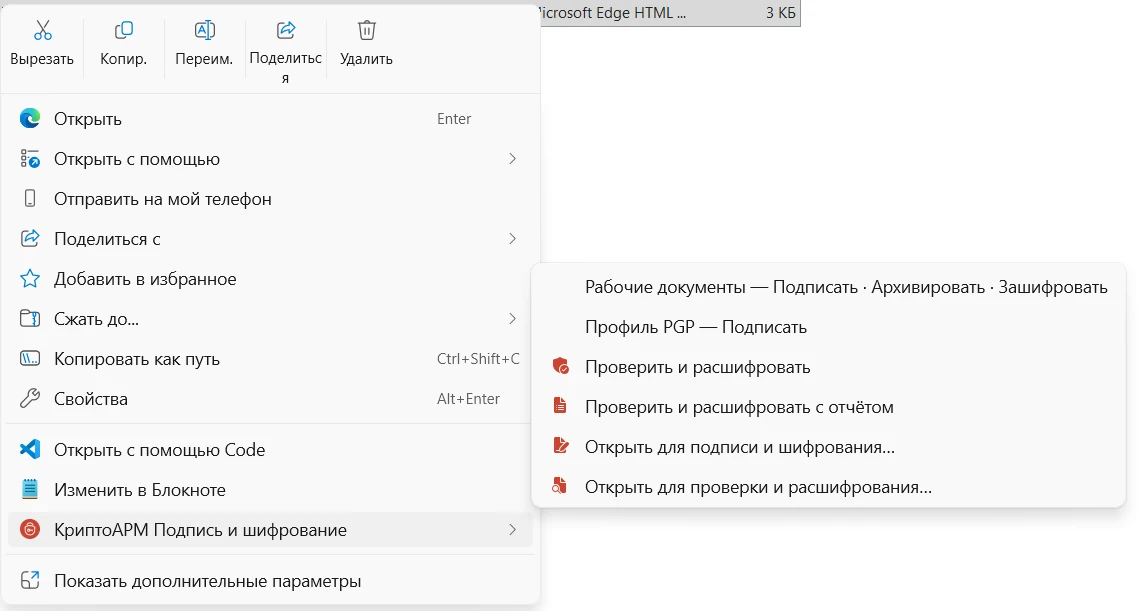
Task: Choose Профиль PGP — Подписать
Action: tap(829, 327)
